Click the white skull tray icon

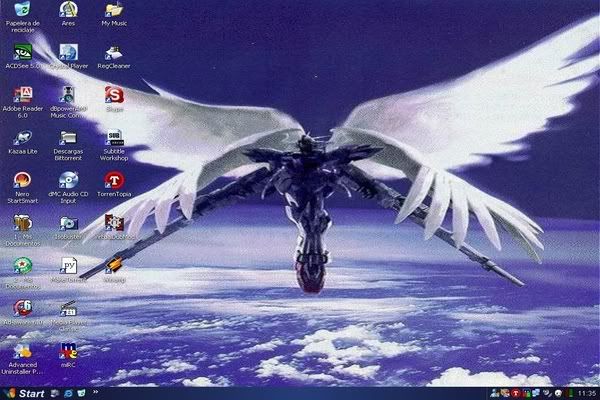point(558,393)
